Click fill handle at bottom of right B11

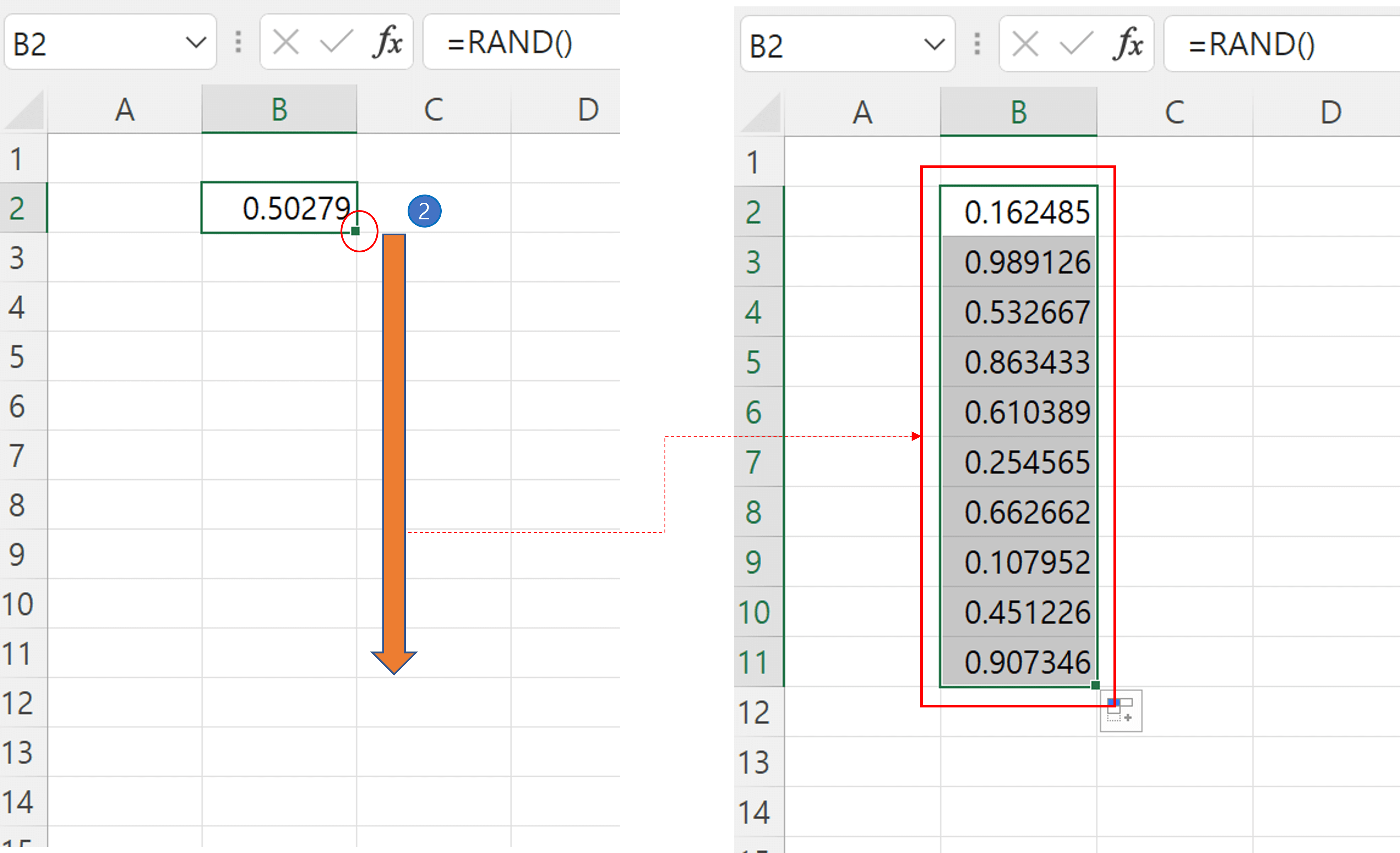[x=1095, y=685]
